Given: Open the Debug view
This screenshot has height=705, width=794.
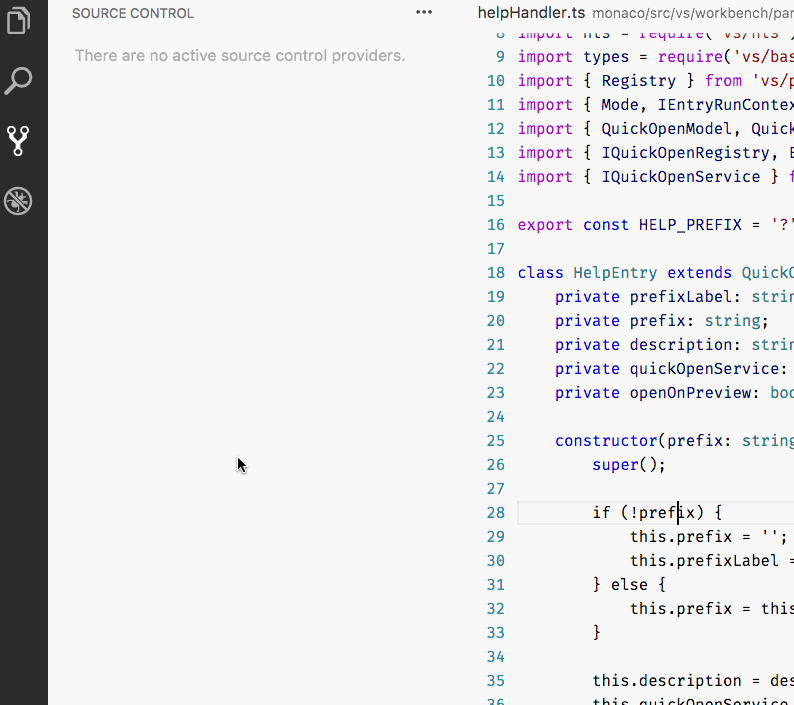Looking at the screenshot, I should (x=18, y=201).
